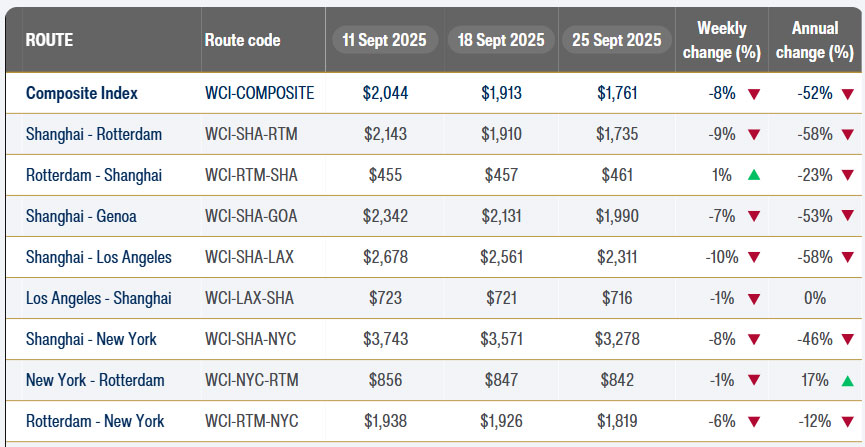Select the 25 Sept 2025 date header

click(616, 40)
